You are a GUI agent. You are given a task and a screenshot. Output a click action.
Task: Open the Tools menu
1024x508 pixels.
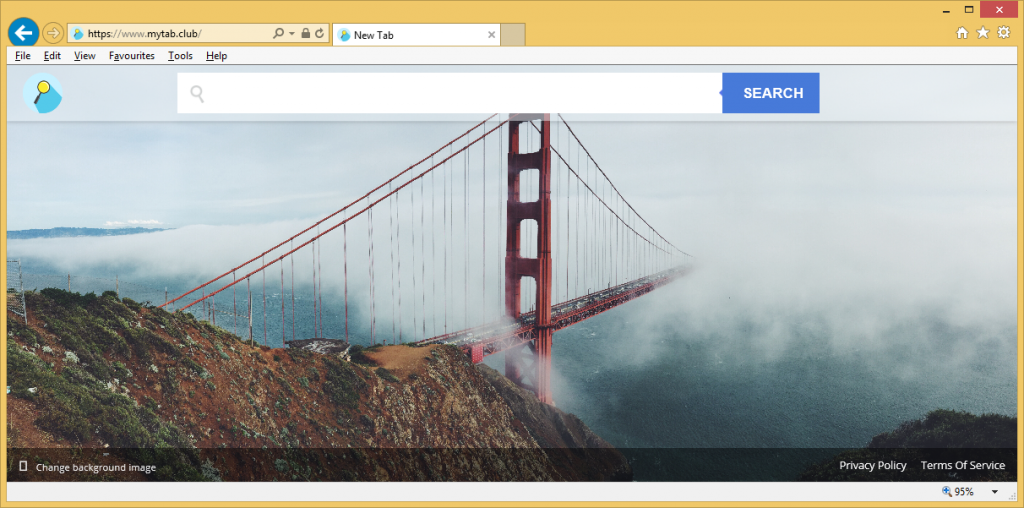(180, 56)
